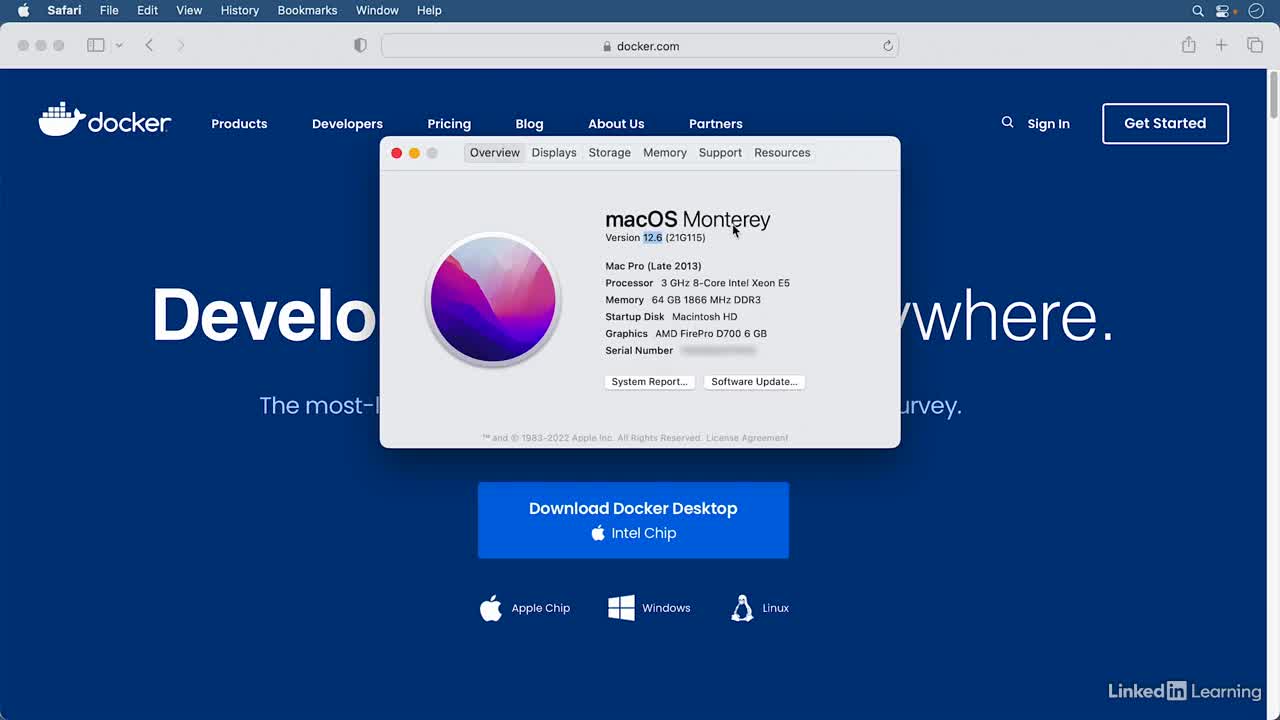Click Sign In link
Screen dimensions: 1280x720
1048,124
